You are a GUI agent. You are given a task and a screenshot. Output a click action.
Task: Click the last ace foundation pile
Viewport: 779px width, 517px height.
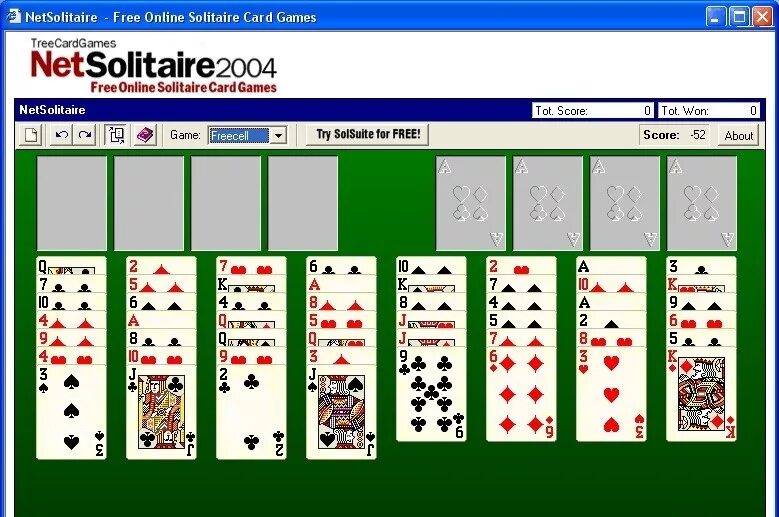(x=701, y=203)
